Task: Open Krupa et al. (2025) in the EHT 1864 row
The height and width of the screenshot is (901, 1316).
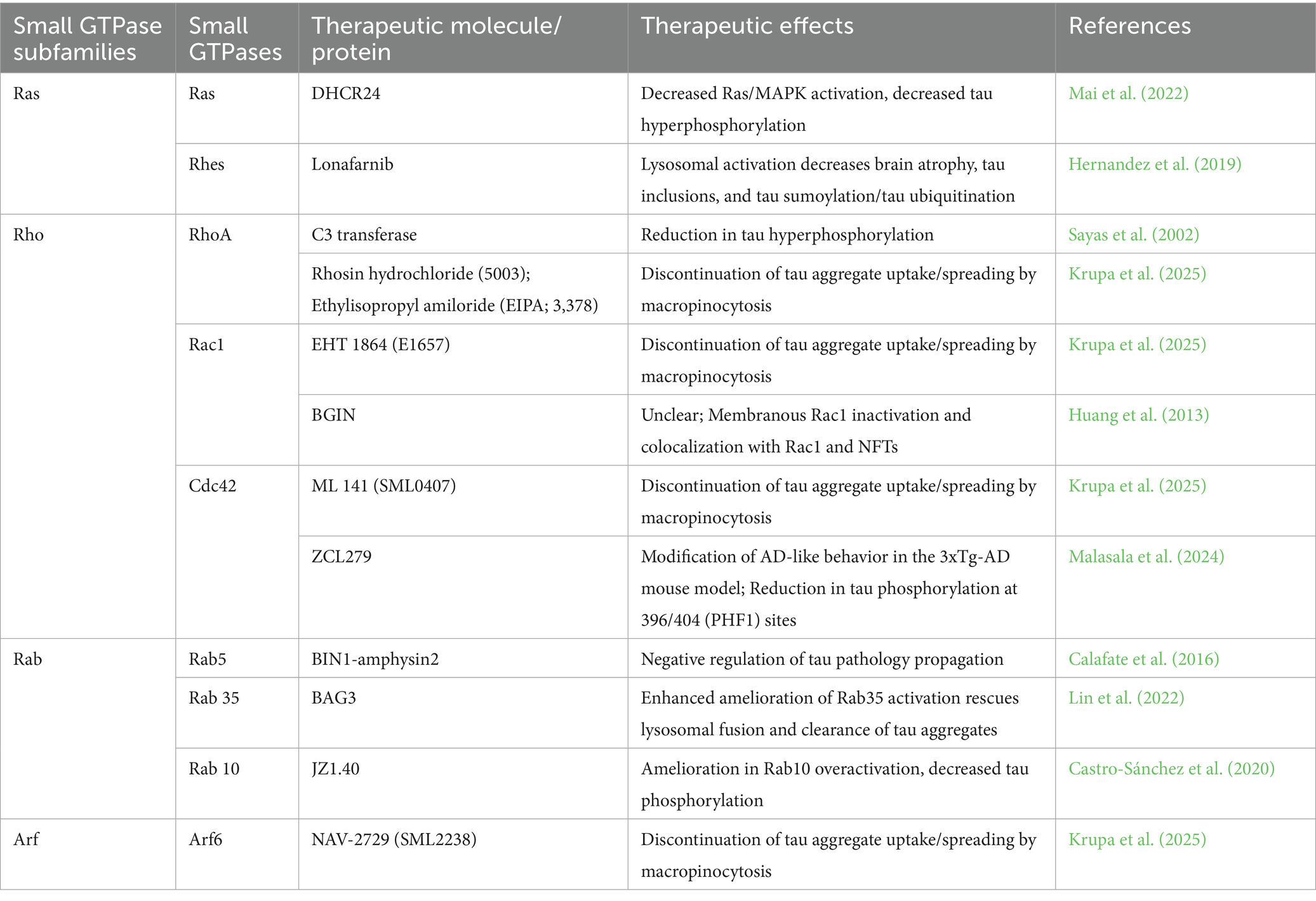Action: point(1137,344)
